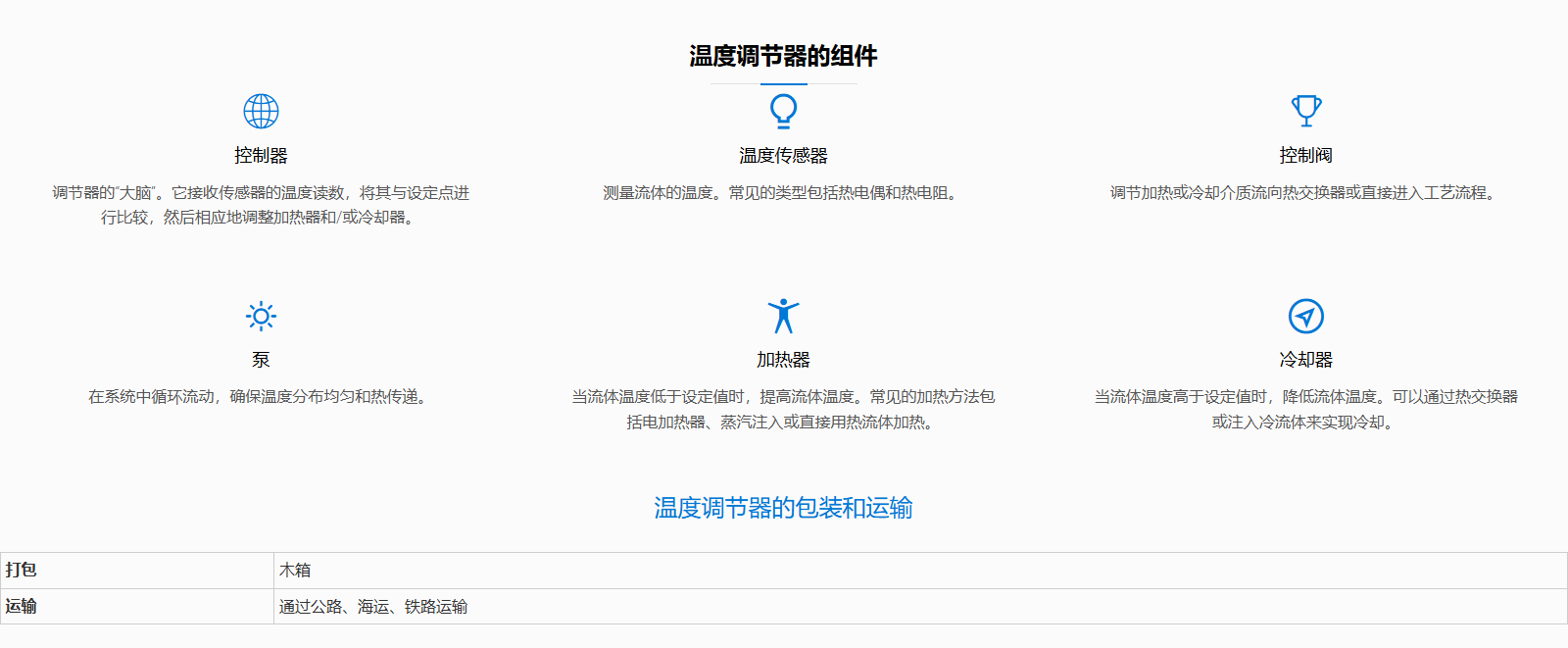The height and width of the screenshot is (648, 1568).
Task: Select the 温度传感器 heading
Action: pos(783,156)
